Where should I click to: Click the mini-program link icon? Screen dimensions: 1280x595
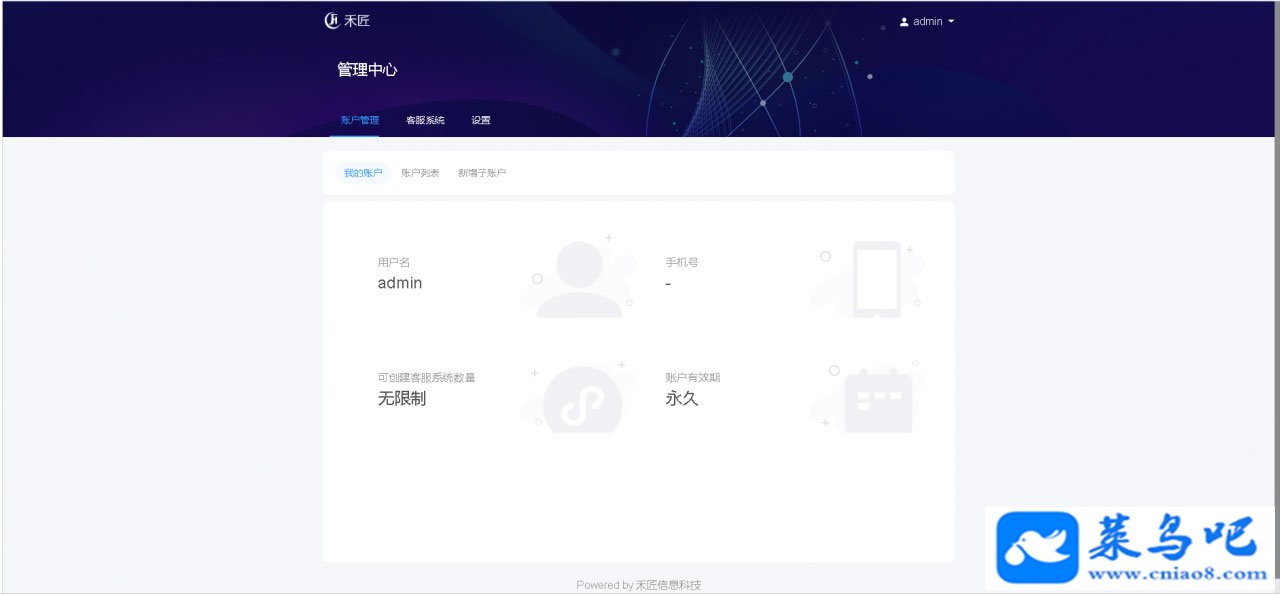click(582, 401)
